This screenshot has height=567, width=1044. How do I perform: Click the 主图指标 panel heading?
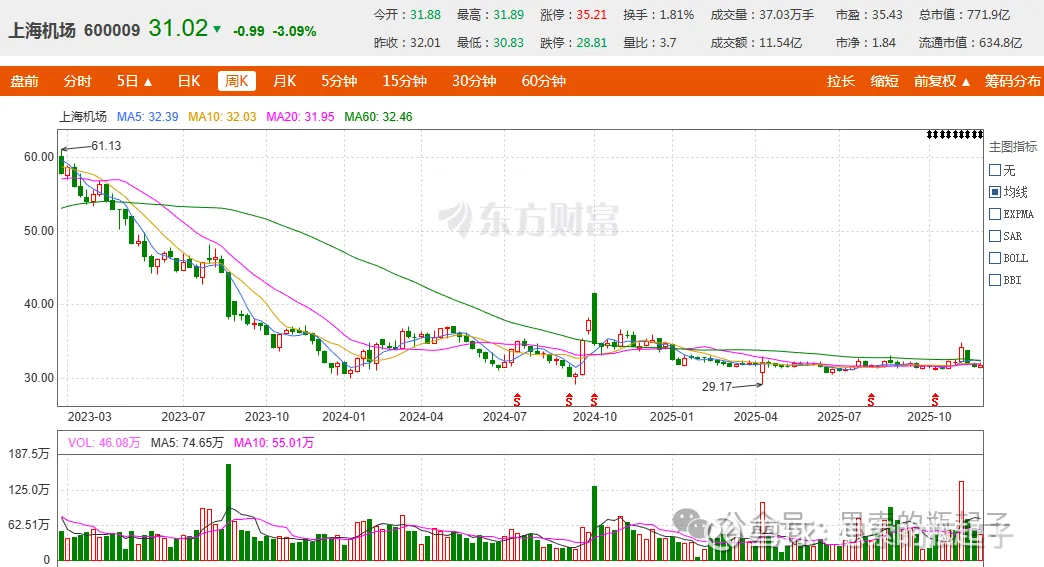tap(1013, 147)
